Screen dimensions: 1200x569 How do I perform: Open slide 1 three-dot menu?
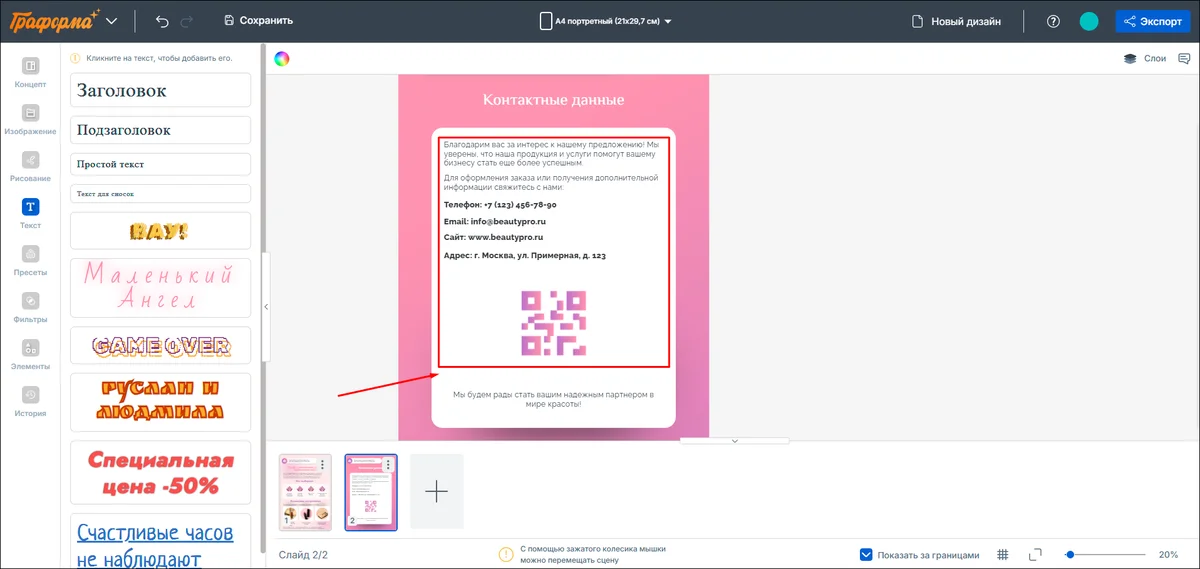(x=323, y=466)
